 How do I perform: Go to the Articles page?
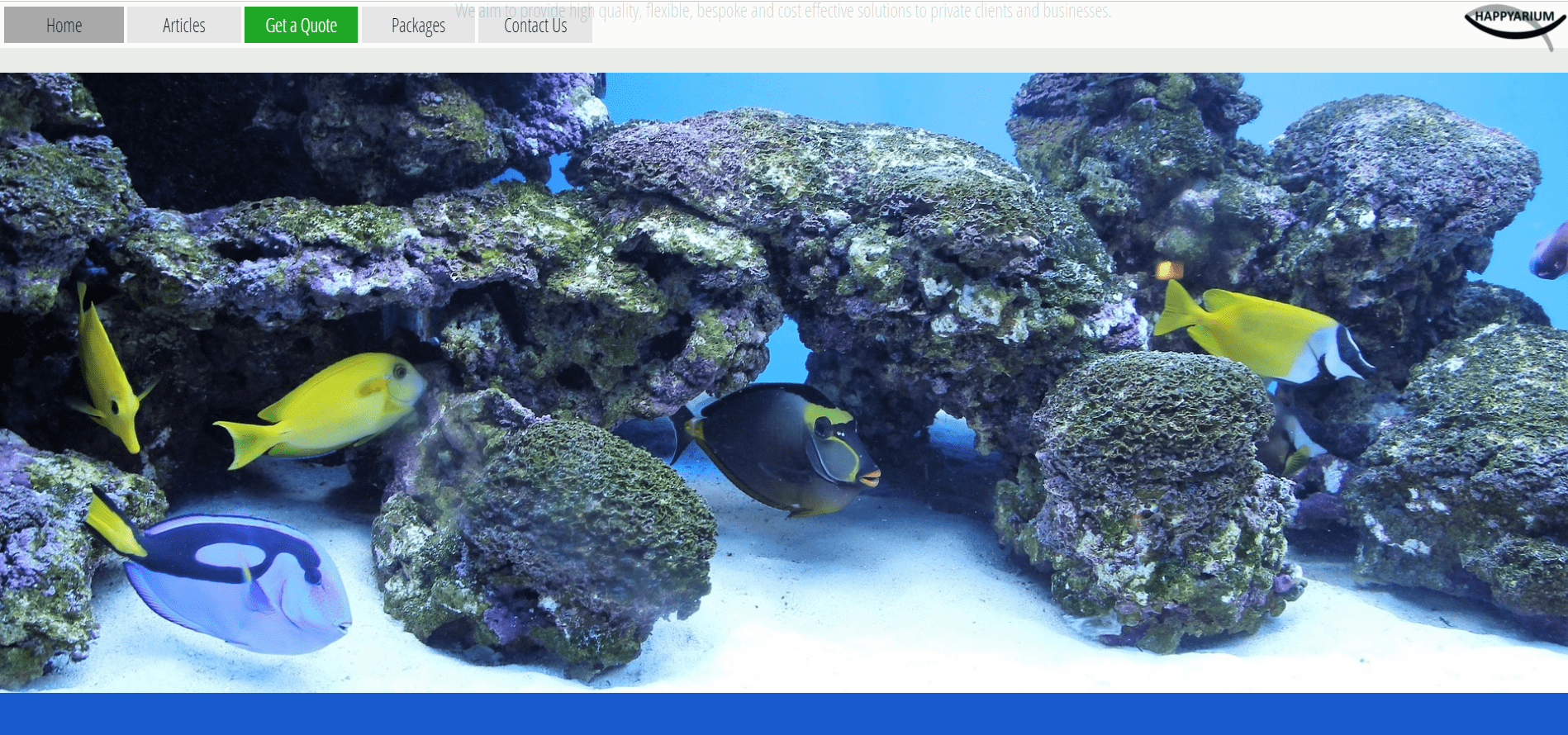[183, 25]
